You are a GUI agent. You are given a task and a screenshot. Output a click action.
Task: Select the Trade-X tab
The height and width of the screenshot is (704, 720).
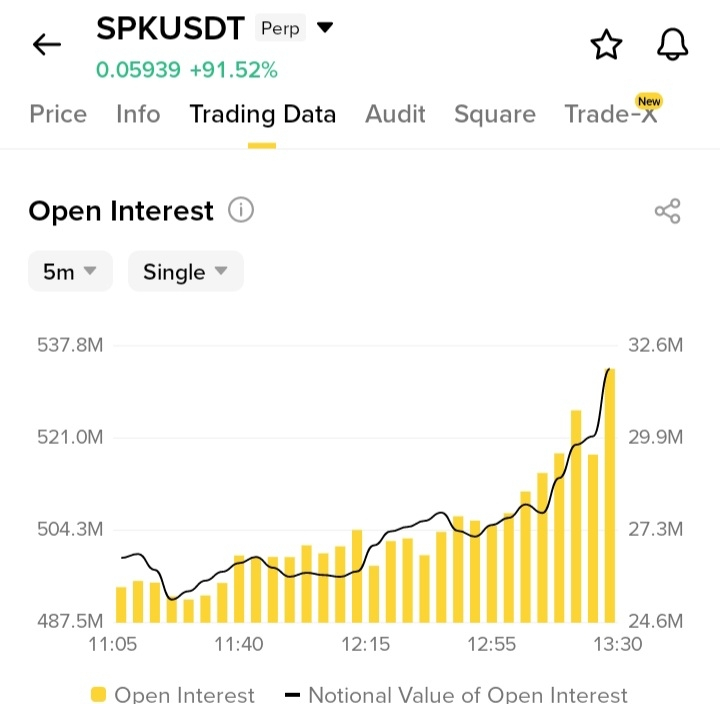pos(611,114)
